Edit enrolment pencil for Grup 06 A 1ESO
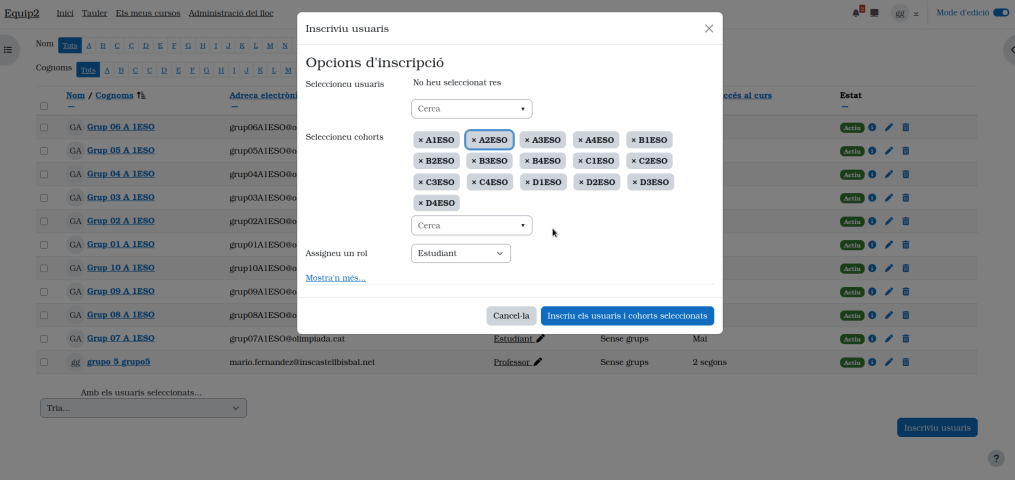 coord(889,127)
